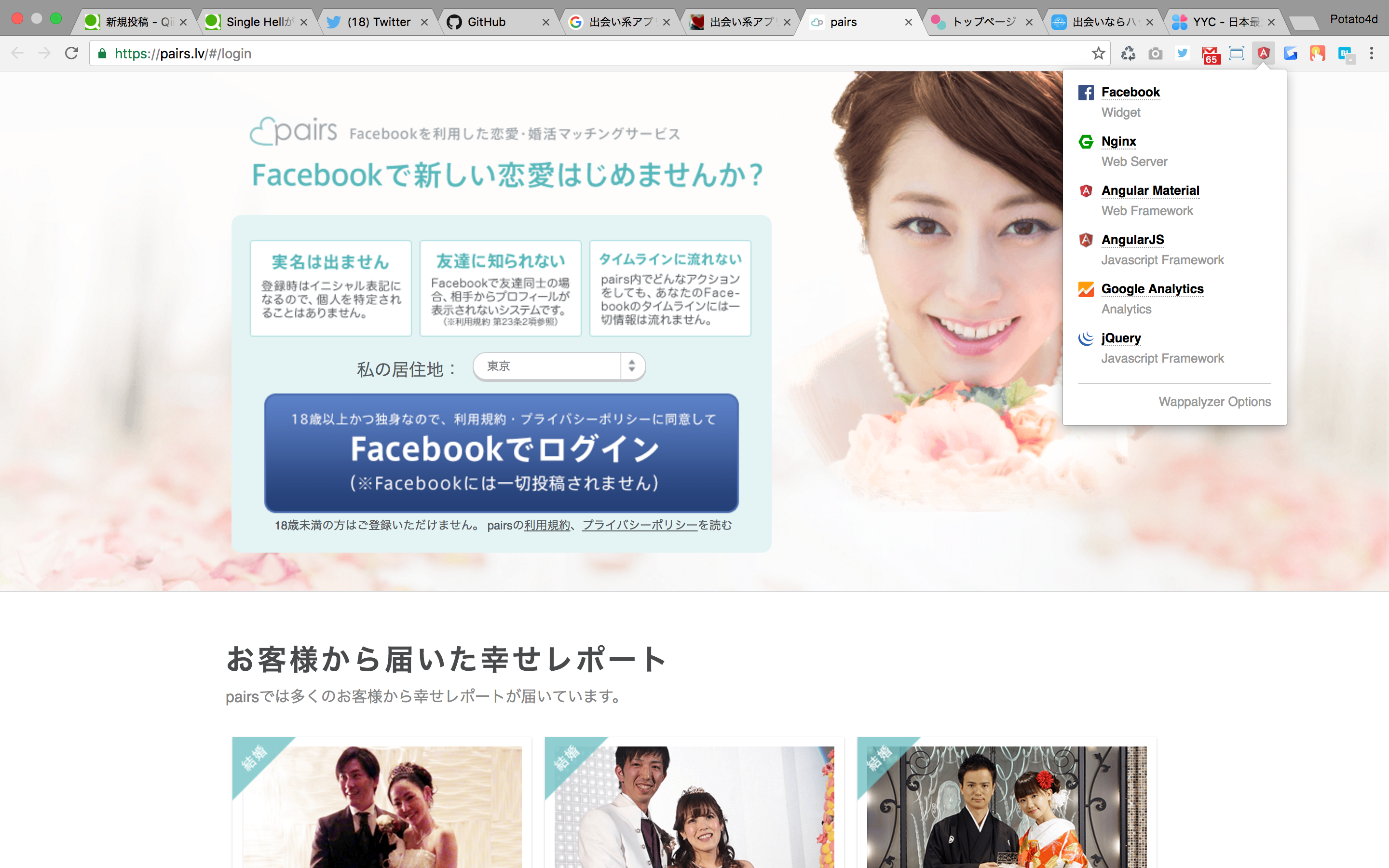Click the blue arrow extension icon
The image size is (1389, 868).
point(1290,54)
